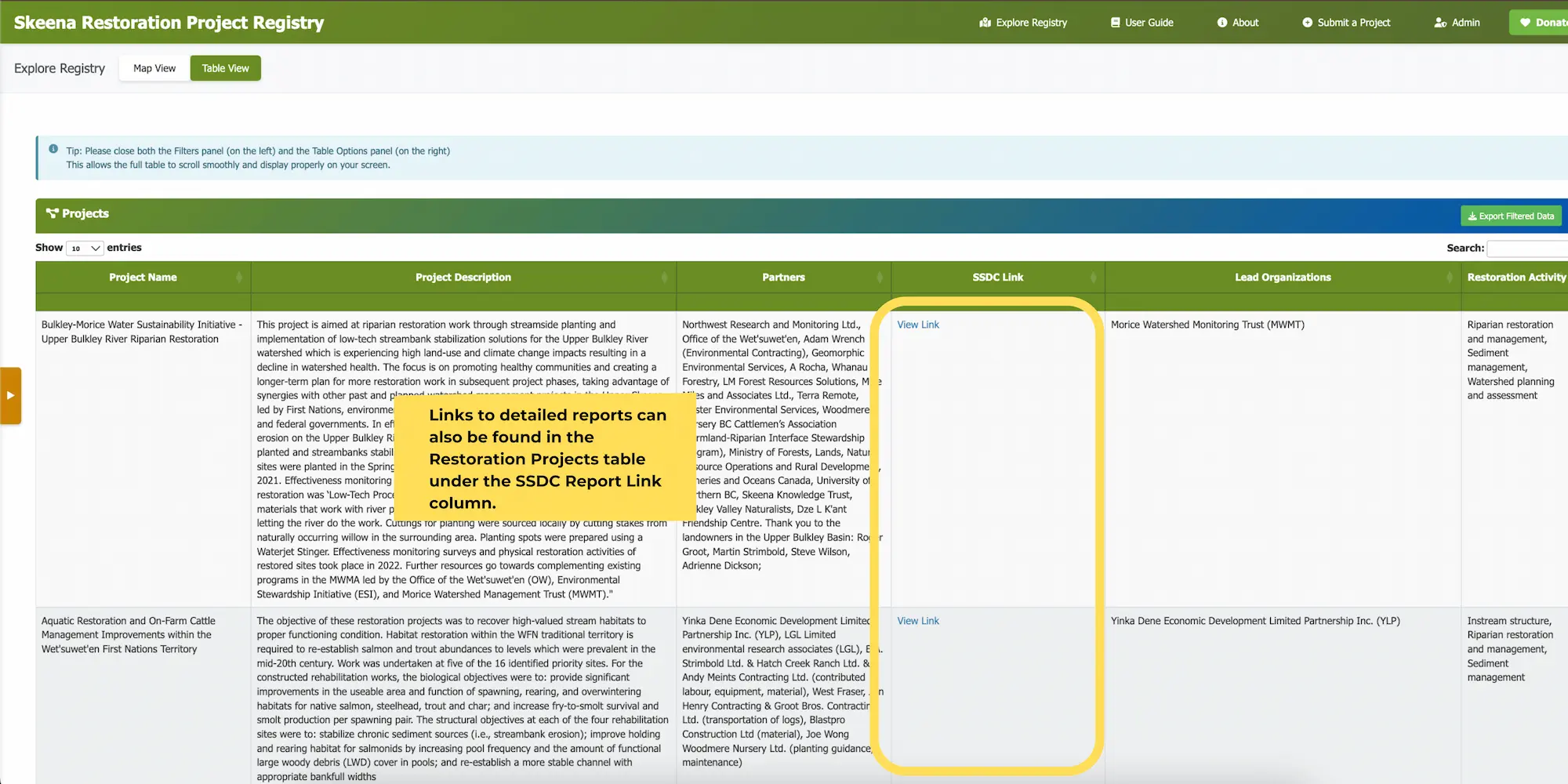
Task: Click the info icon in the Tip banner
Action: (x=53, y=149)
